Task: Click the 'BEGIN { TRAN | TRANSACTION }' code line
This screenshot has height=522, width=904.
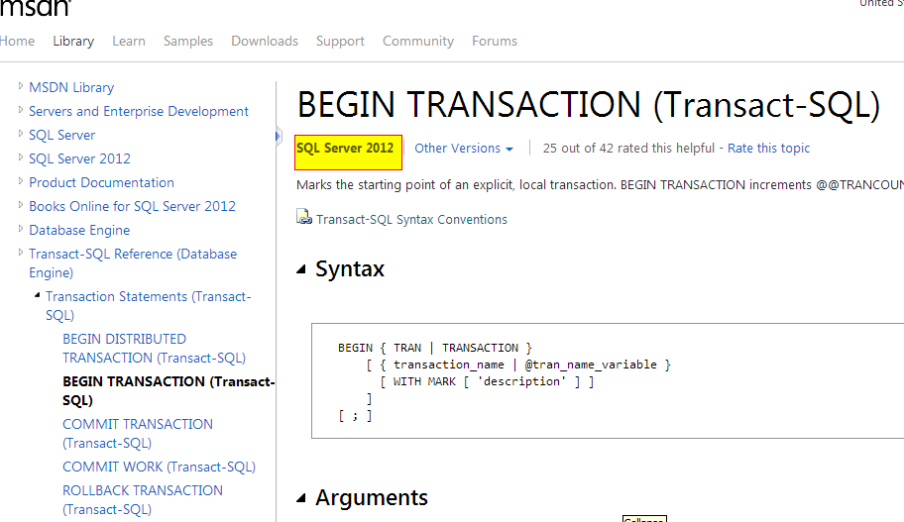Action: 435,348
